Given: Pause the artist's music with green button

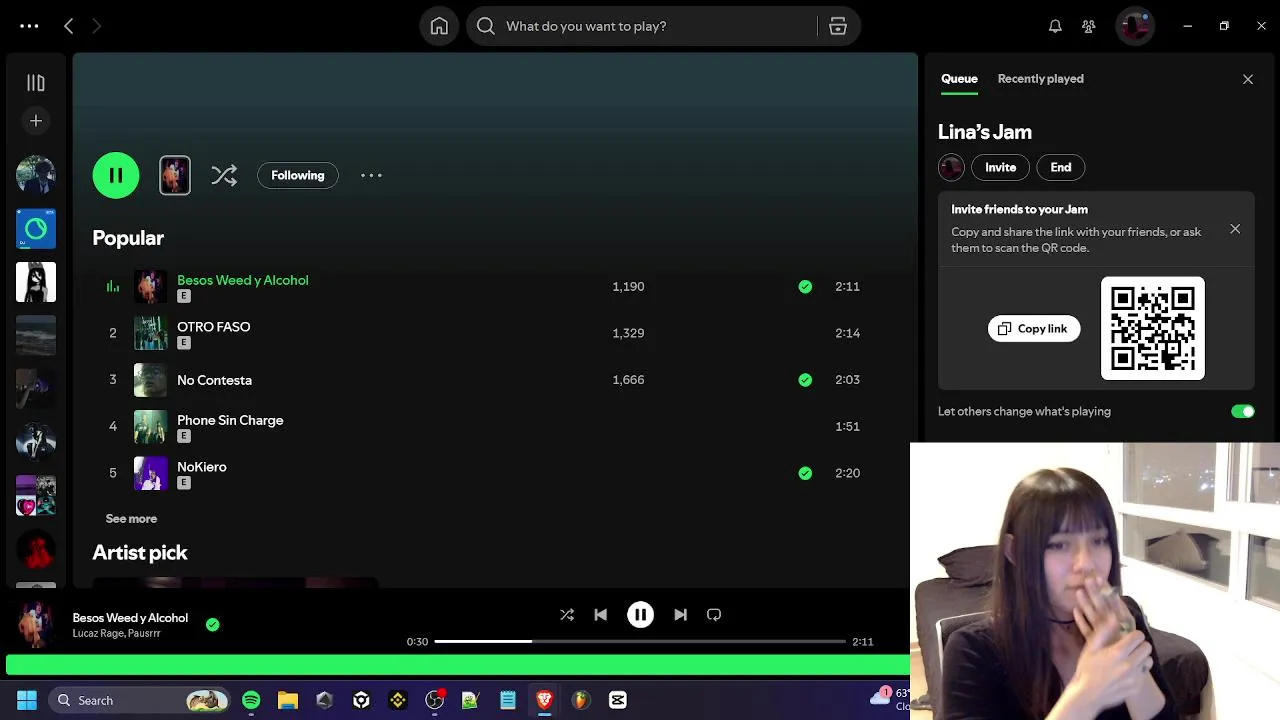Looking at the screenshot, I should [116, 175].
